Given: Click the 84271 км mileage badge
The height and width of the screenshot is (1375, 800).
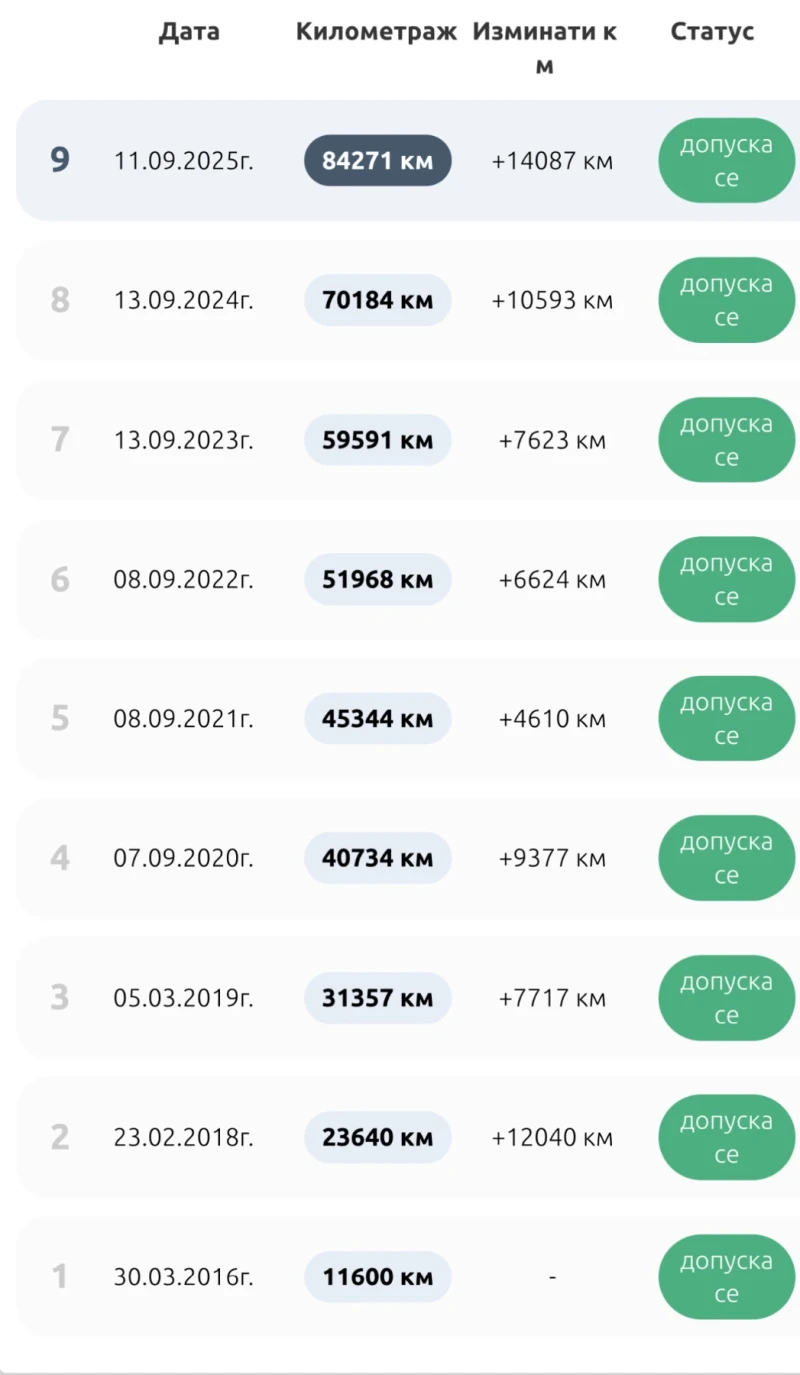Looking at the screenshot, I should pyautogui.click(x=377, y=160).
